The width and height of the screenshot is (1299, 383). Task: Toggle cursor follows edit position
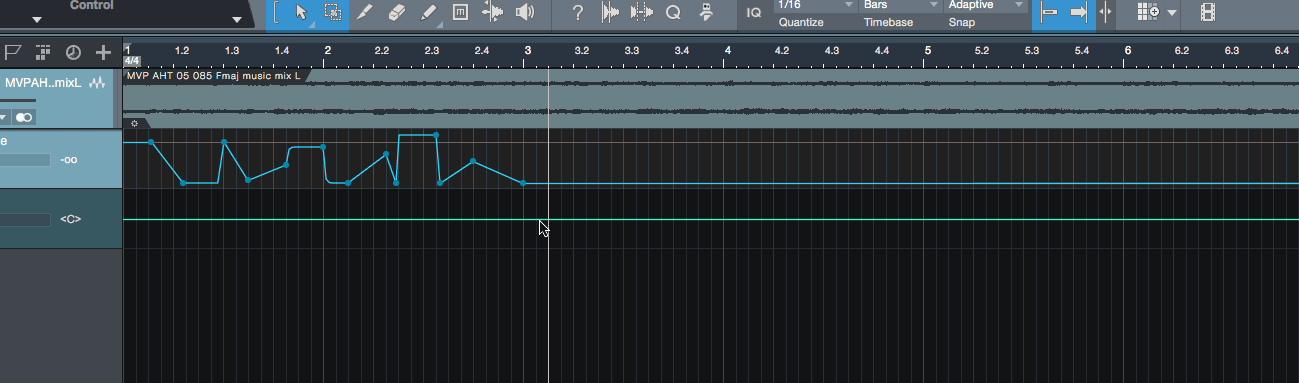pos(1106,13)
